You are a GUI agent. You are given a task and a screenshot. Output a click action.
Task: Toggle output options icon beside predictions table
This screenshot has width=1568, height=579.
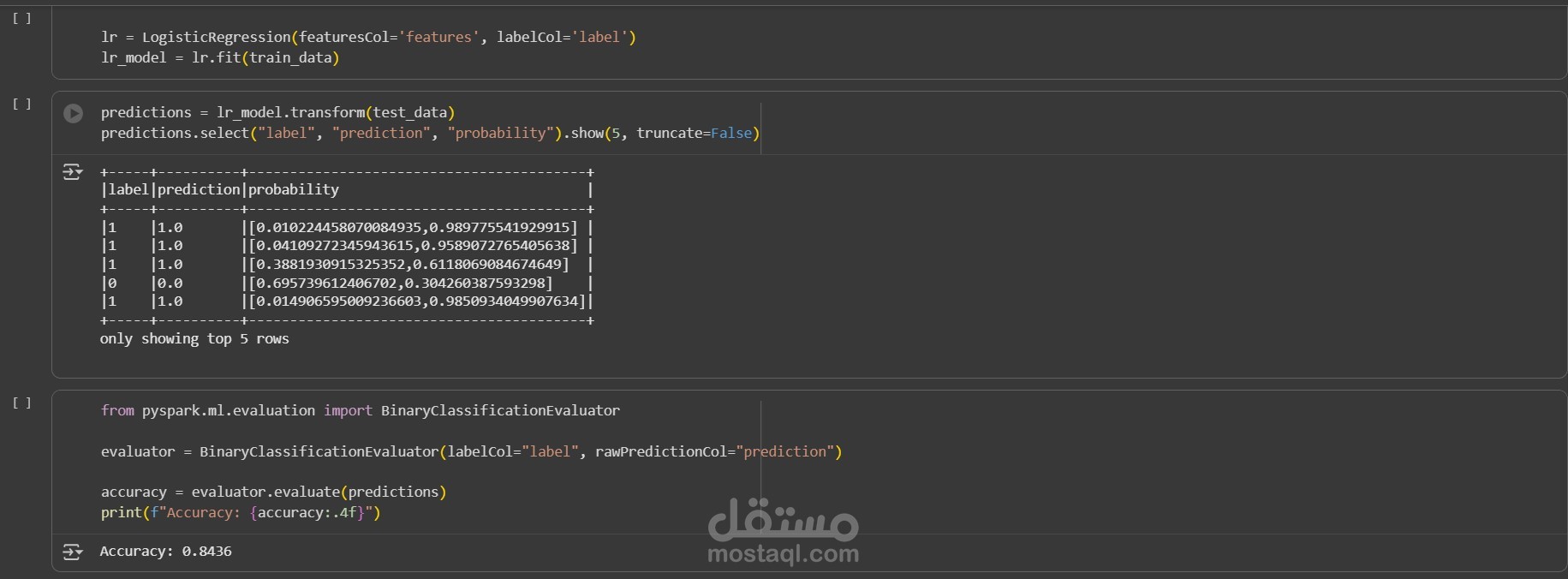click(73, 172)
